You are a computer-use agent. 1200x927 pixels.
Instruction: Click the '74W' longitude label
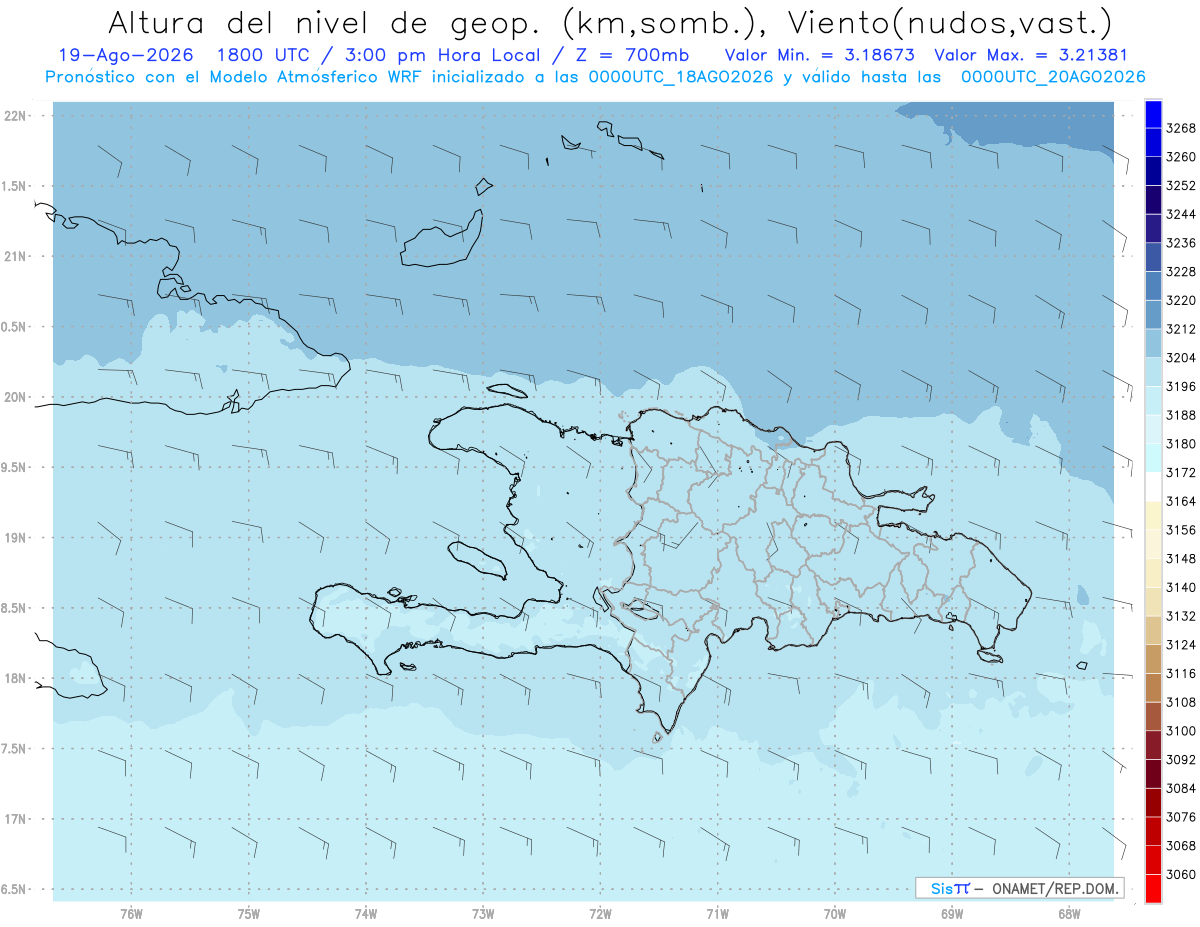366,914
